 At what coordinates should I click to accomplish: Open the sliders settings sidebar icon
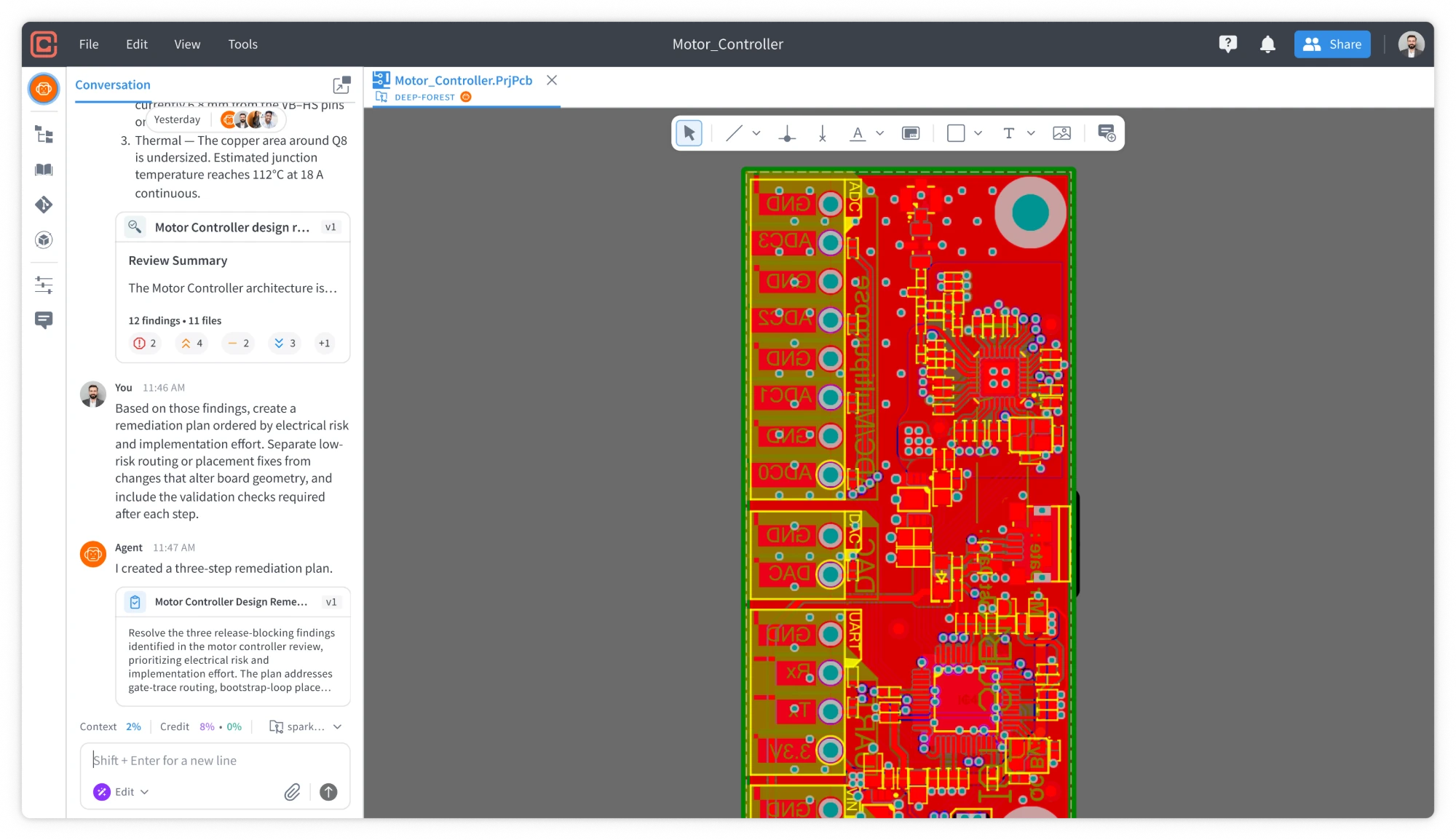pyautogui.click(x=44, y=285)
